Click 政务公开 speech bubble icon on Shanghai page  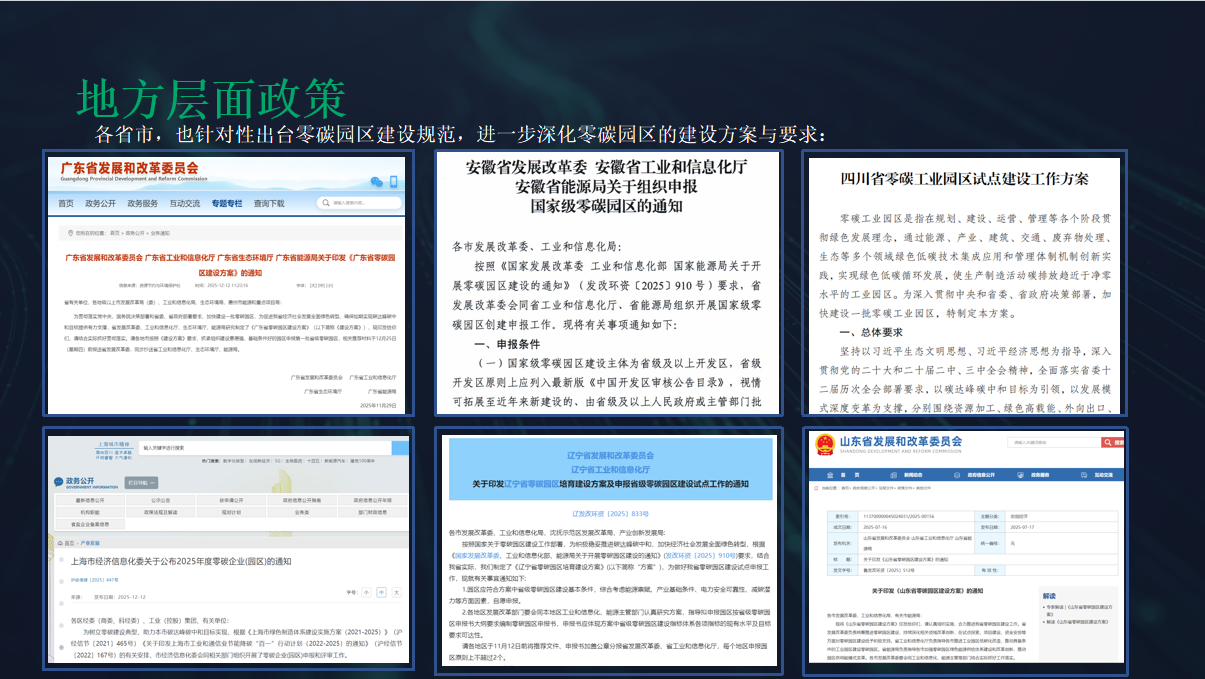(x=58, y=481)
